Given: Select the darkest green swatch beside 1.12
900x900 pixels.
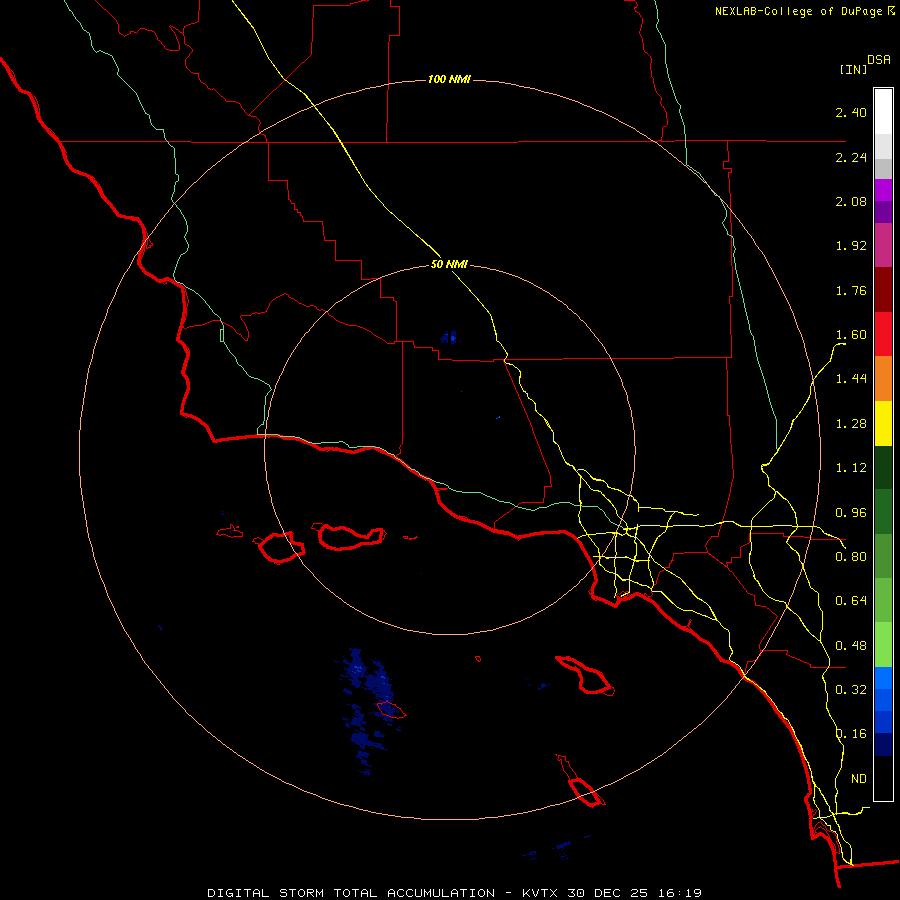Looking at the screenshot, I should pyautogui.click(x=883, y=467).
